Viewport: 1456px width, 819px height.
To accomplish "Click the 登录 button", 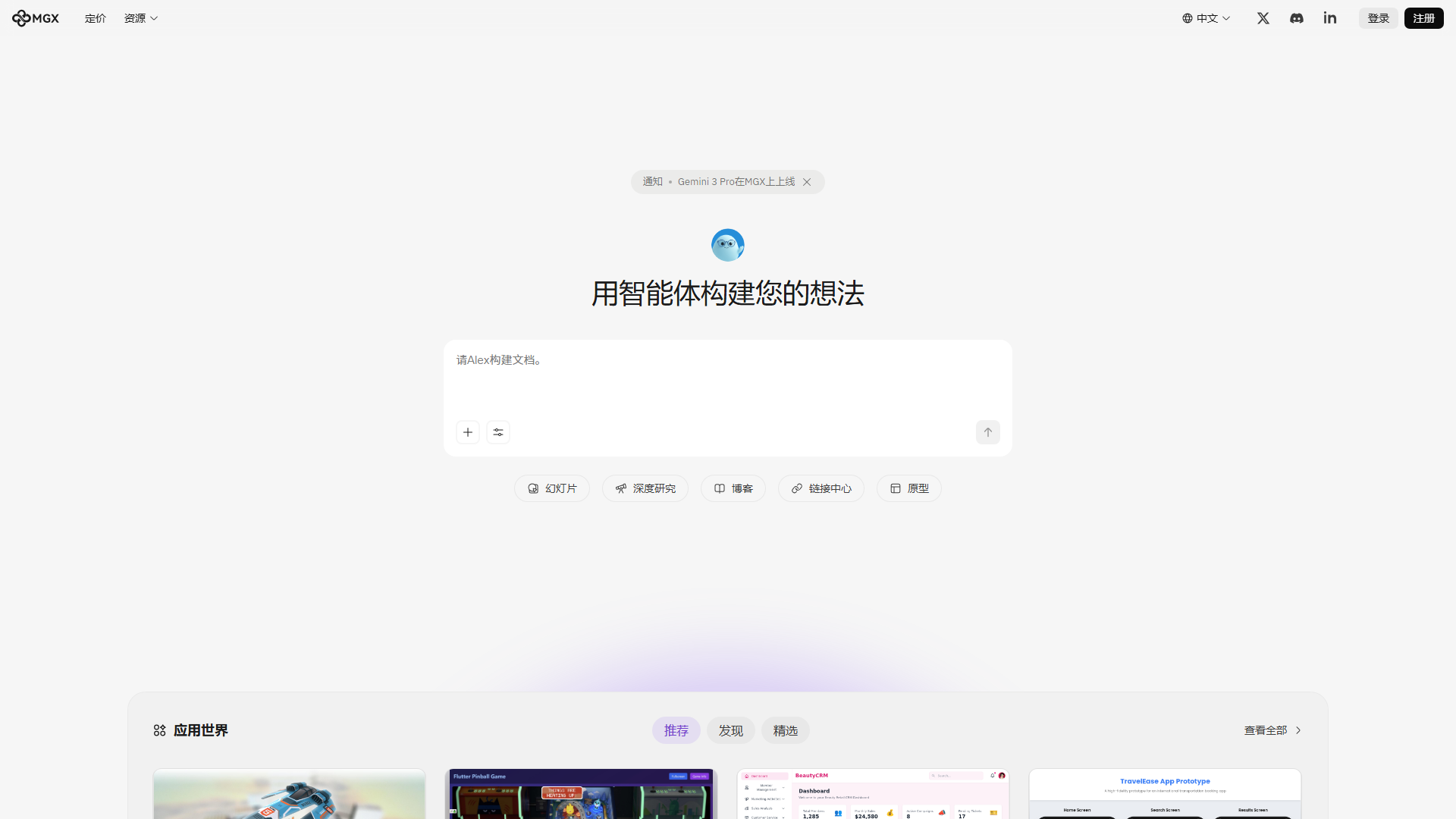I will point(1378,18).
